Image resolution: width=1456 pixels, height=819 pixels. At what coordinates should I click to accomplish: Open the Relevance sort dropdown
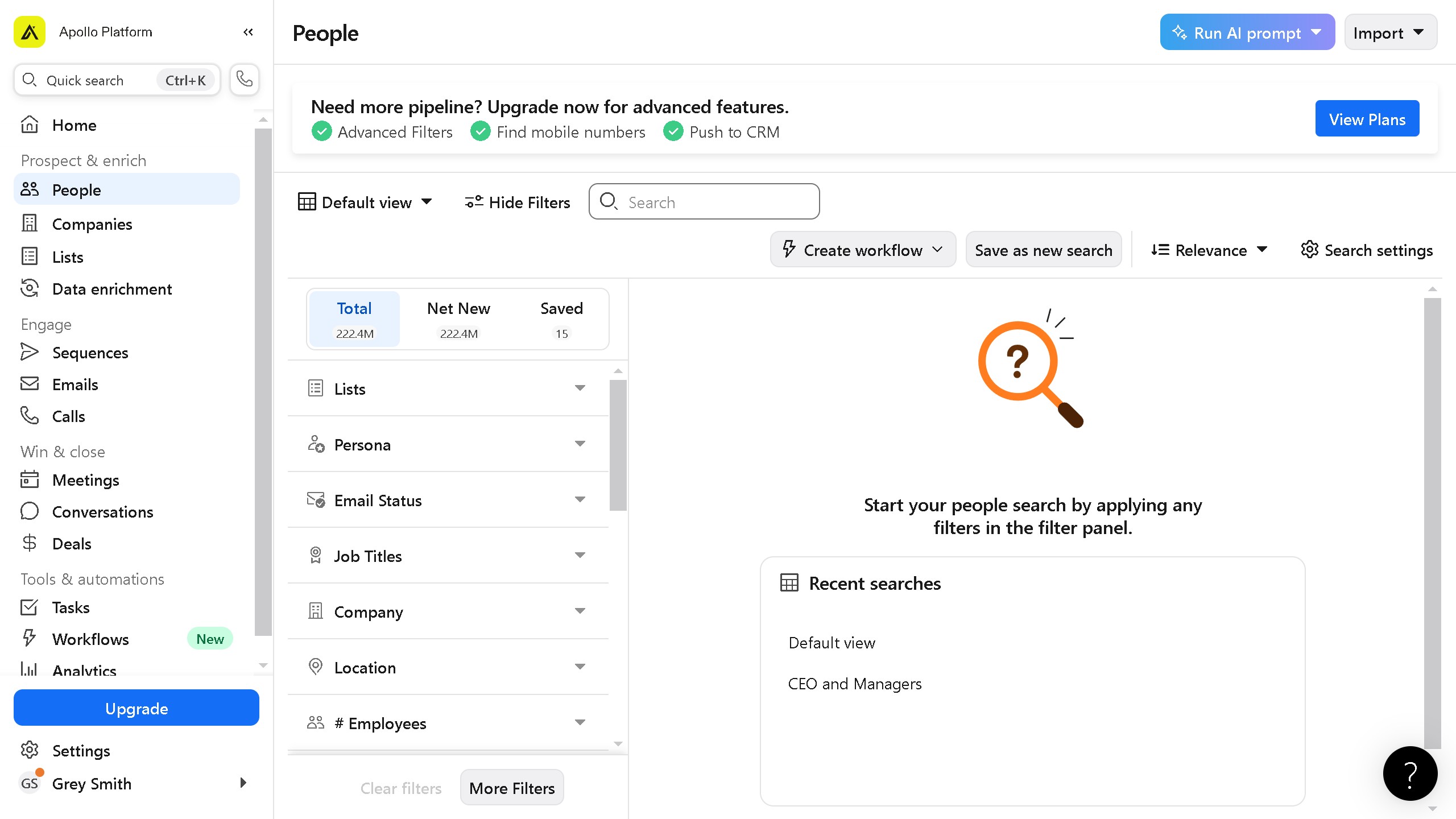coord(1209,250)
